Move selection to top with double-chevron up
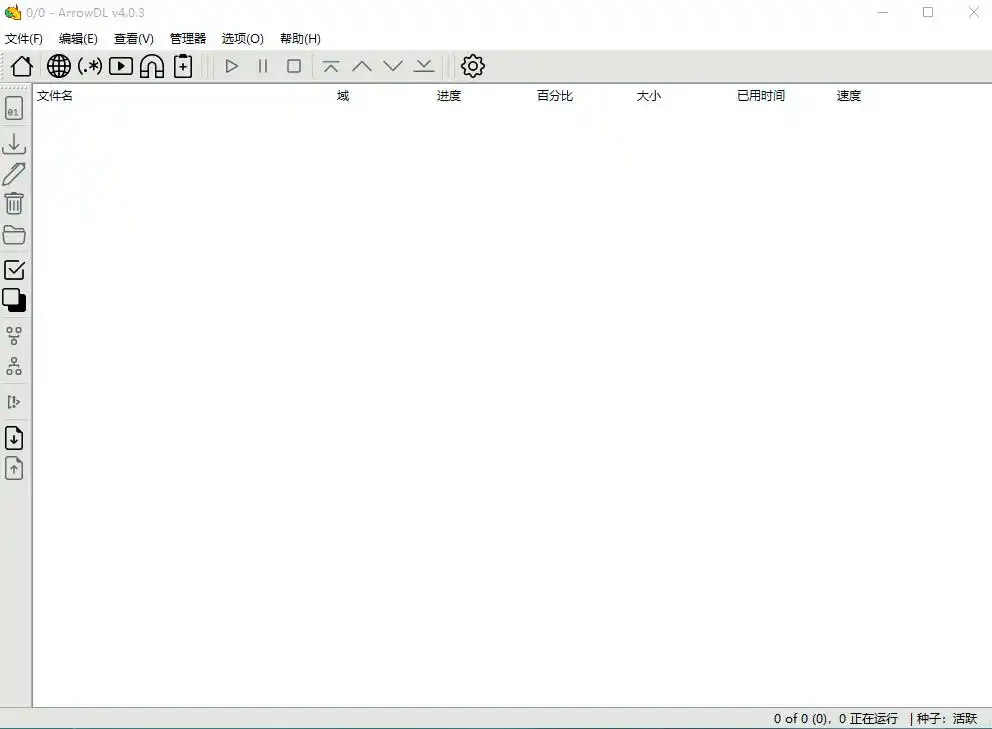Image resolution: width=992 pixels, height=729 pixels. 331,66
